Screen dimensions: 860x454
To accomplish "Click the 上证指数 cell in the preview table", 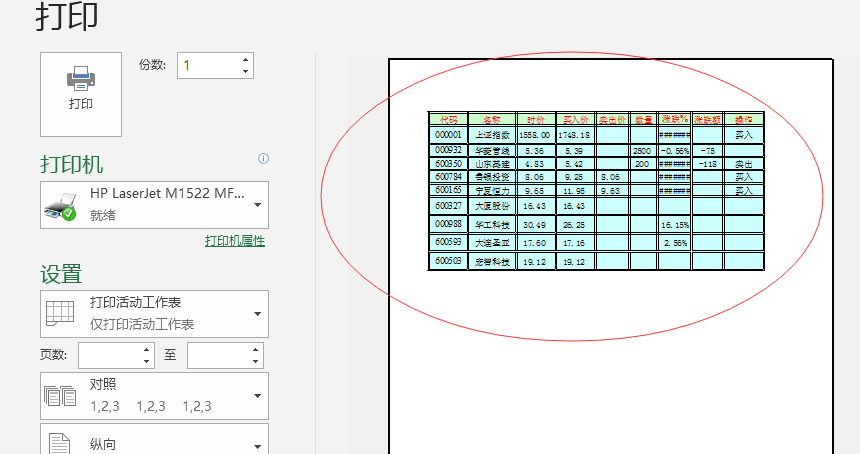I will 492,135.
